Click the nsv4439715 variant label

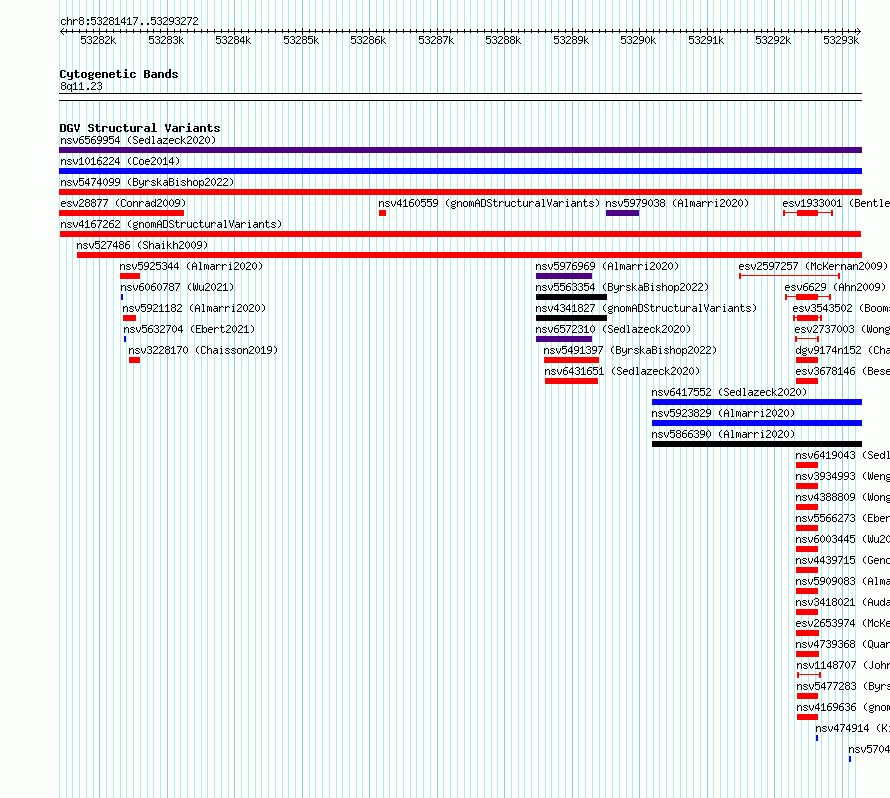coord(842,560)
